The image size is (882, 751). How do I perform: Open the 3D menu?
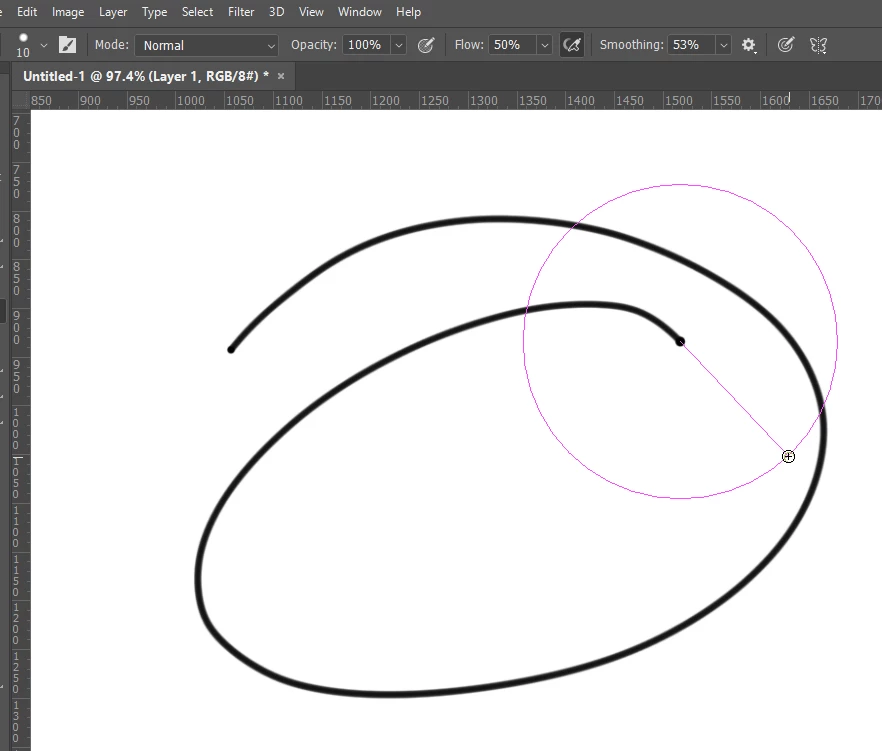[276, 12]
